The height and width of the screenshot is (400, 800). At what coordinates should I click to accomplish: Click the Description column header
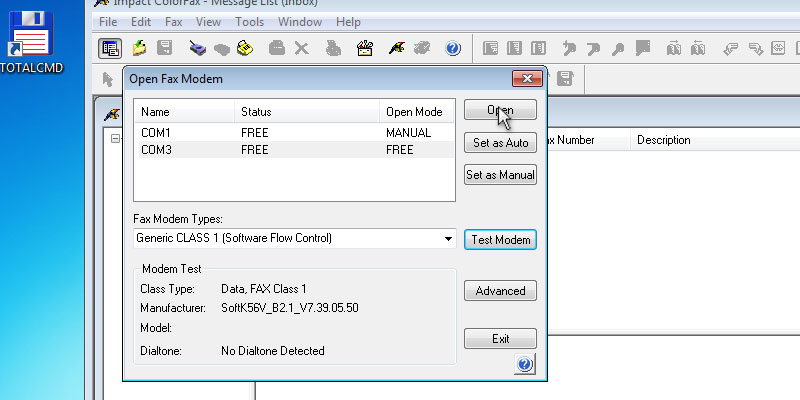664,140
